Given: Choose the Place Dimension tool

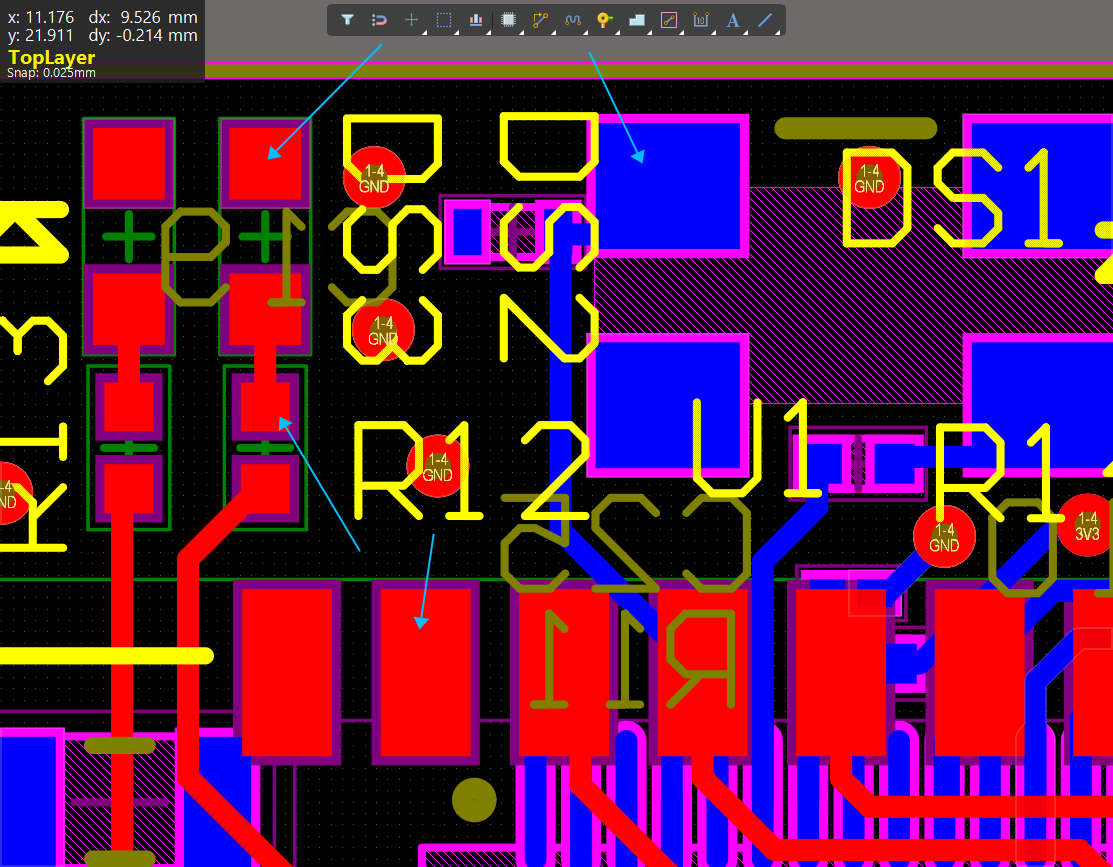Looking at the screenshot, I should point(701,20).
